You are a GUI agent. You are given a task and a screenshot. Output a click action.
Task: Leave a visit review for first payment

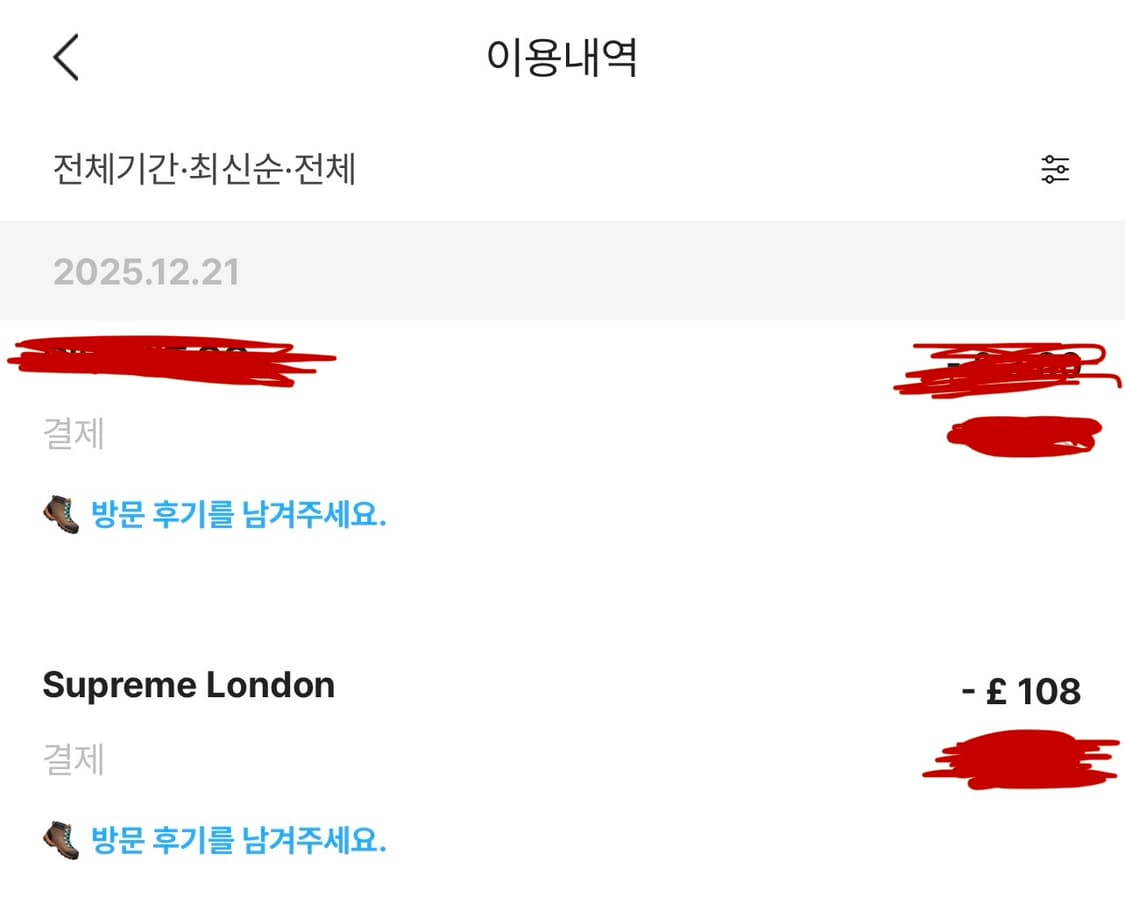[238, 516]
